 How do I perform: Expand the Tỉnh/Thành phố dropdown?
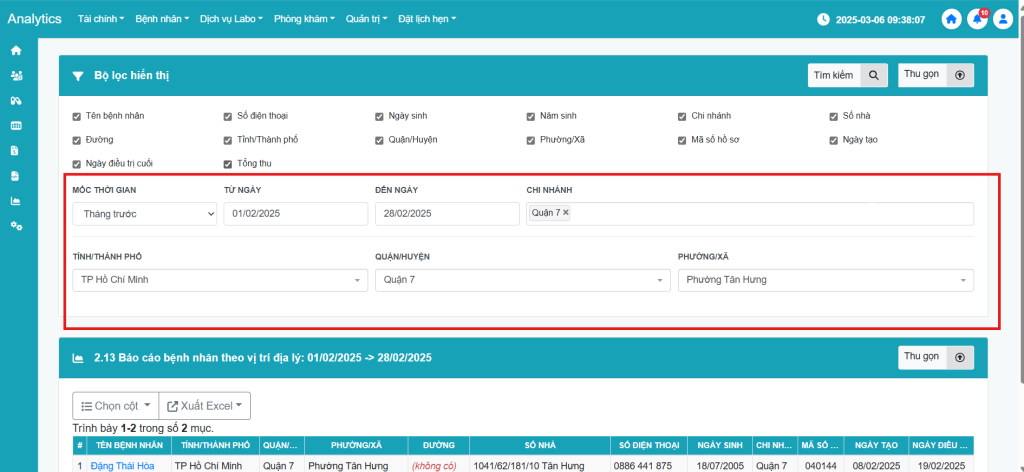pos(219,280)
